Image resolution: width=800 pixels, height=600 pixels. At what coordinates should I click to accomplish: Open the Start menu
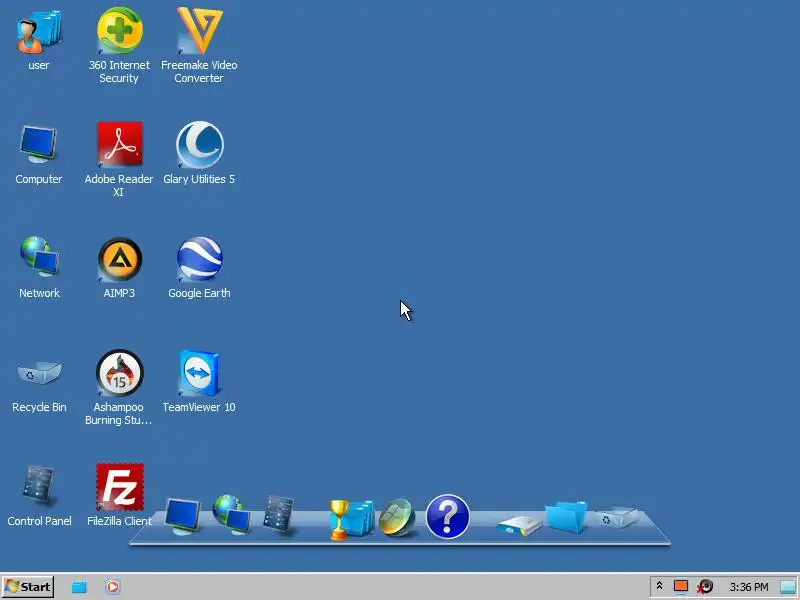tap(28, 587)
